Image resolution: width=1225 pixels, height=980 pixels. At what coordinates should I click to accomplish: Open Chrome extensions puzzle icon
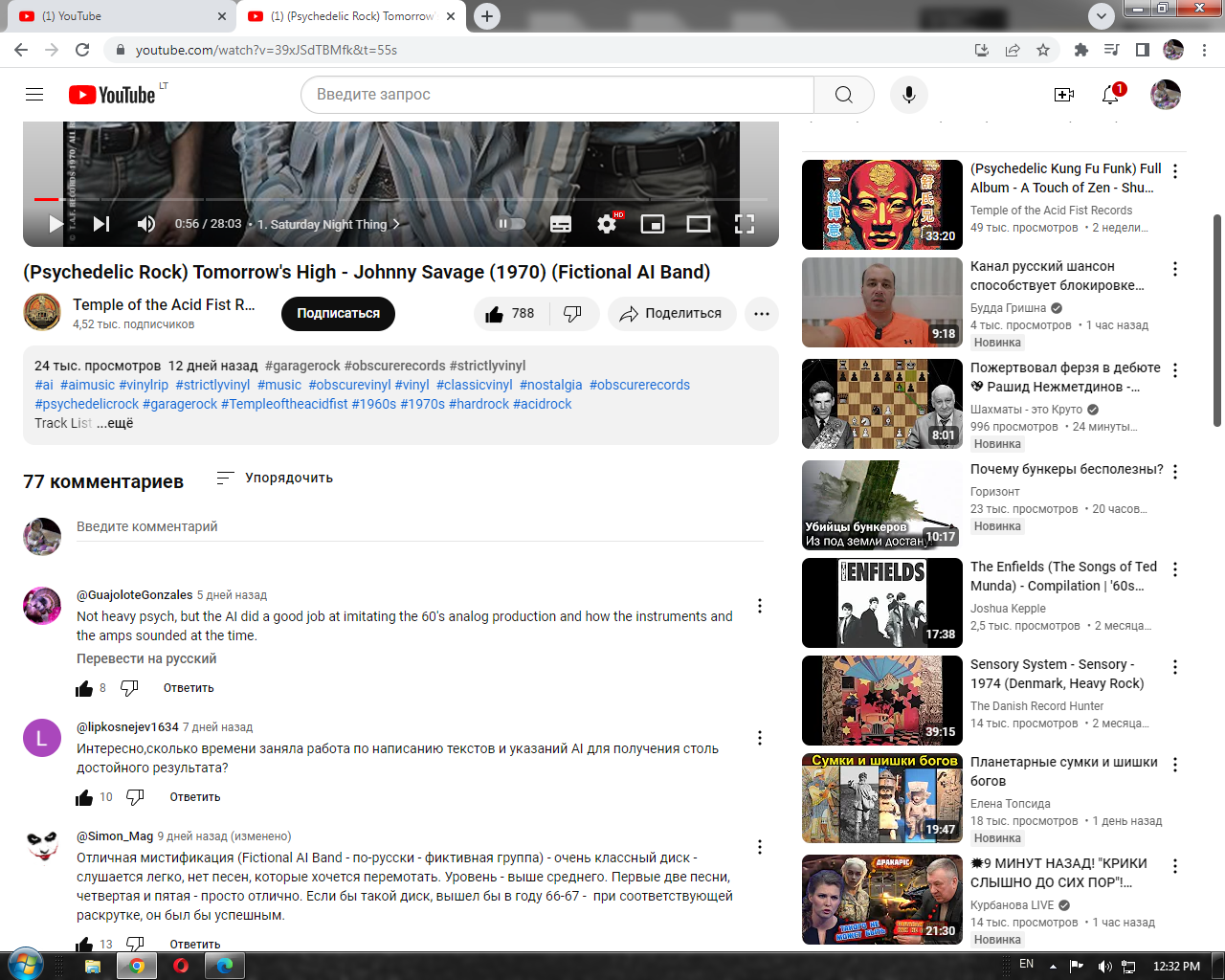pyautogui.click(x=1081, y=50)
